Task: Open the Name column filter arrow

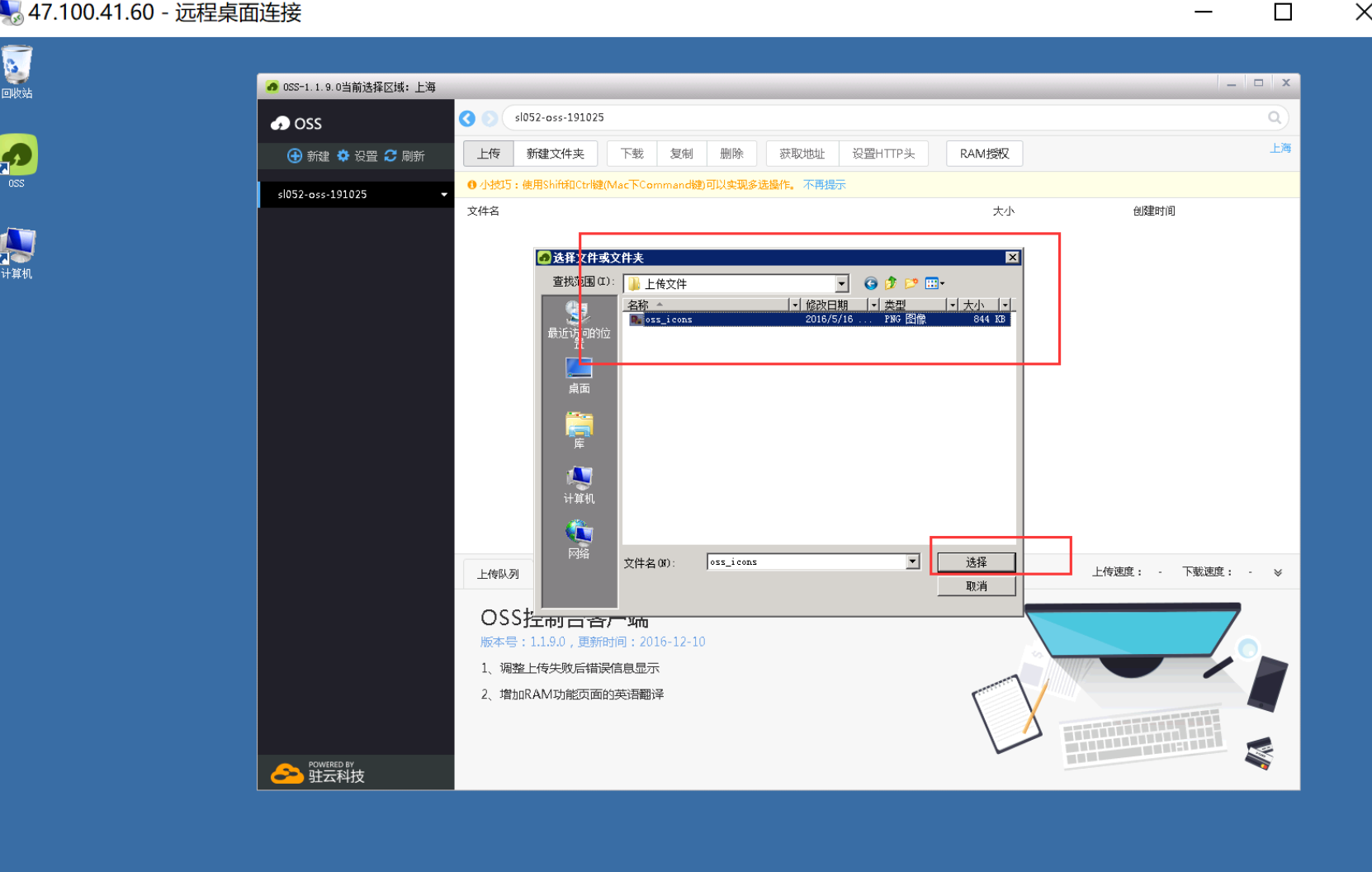Action: [794, 305]
